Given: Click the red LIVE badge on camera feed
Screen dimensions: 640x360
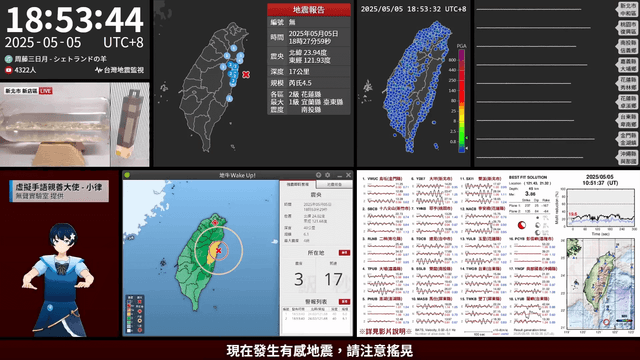Looking at the screenshot, I should point(45,91).
